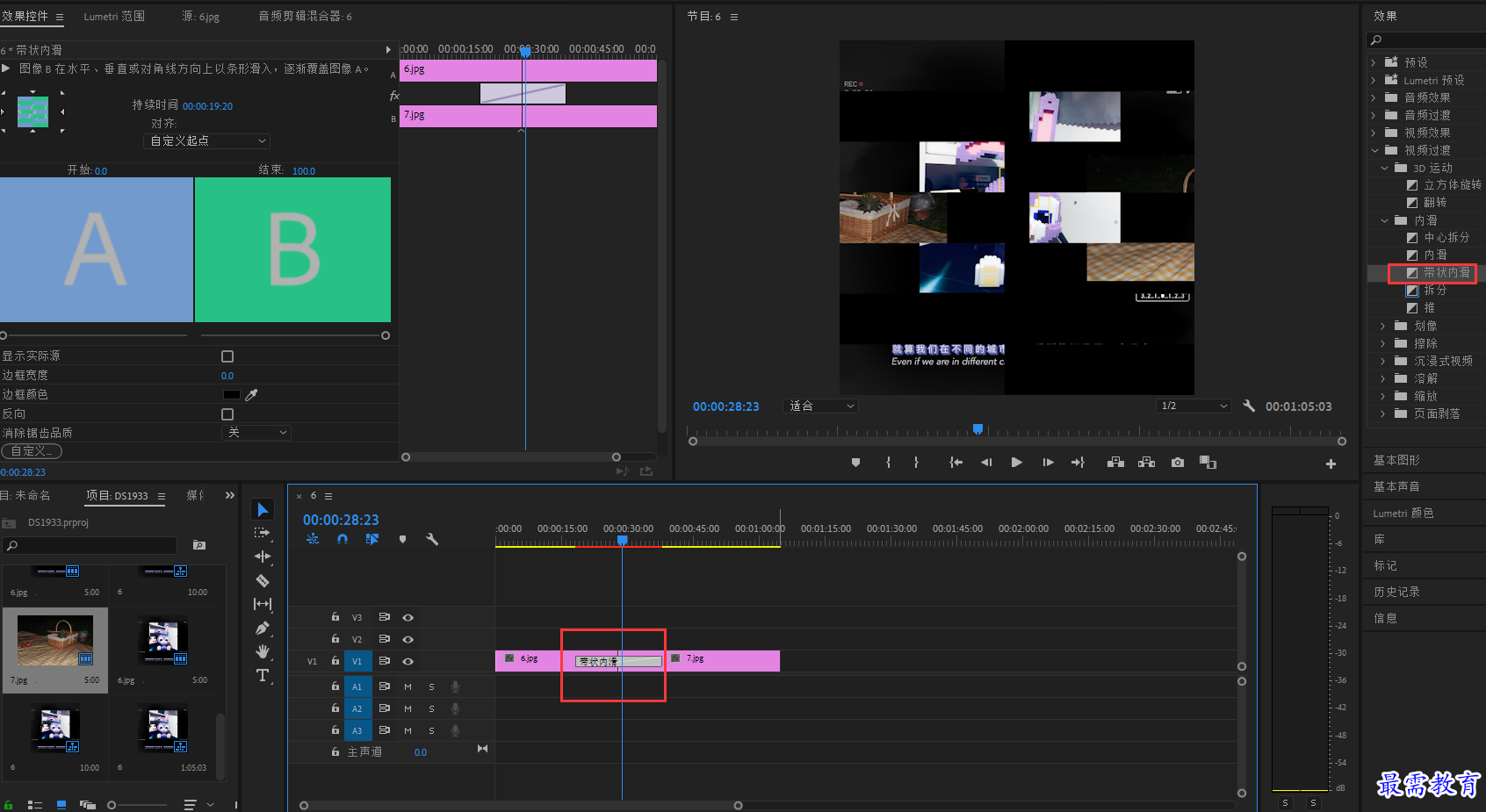Toggle lock on track V1
The width and height of the screenshot is (1486, 812).
point(335,661)
